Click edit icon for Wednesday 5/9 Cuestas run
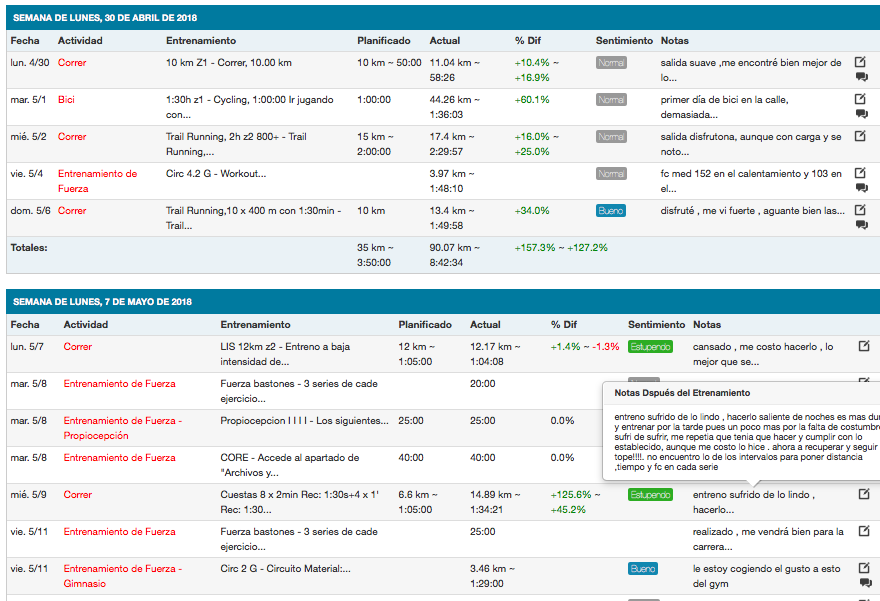 click(864, 494)
